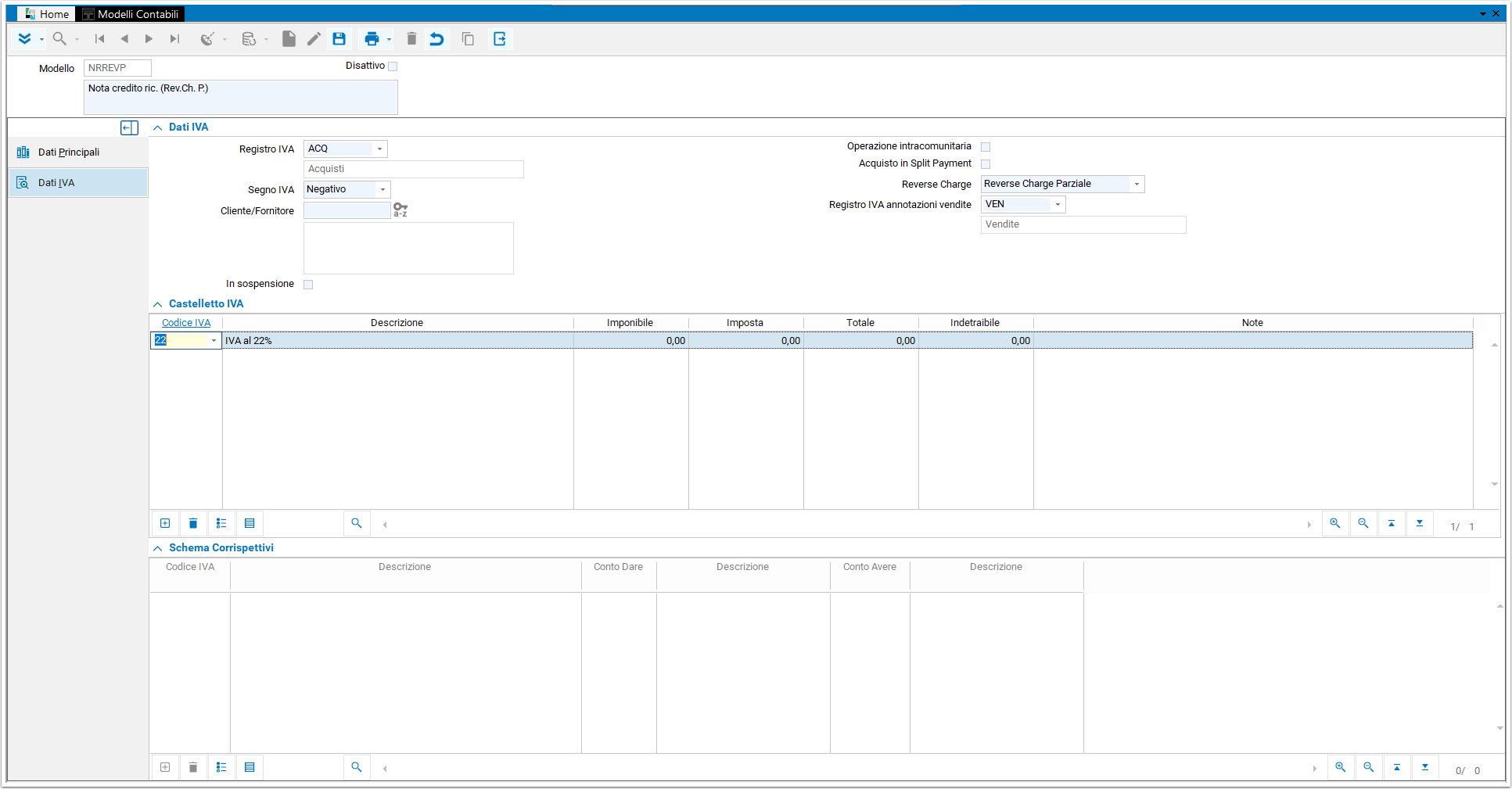Click the Castelletto IVA horizontal scroll left arrow
The height and width of the screenshot is (789, 1512).
385,525
